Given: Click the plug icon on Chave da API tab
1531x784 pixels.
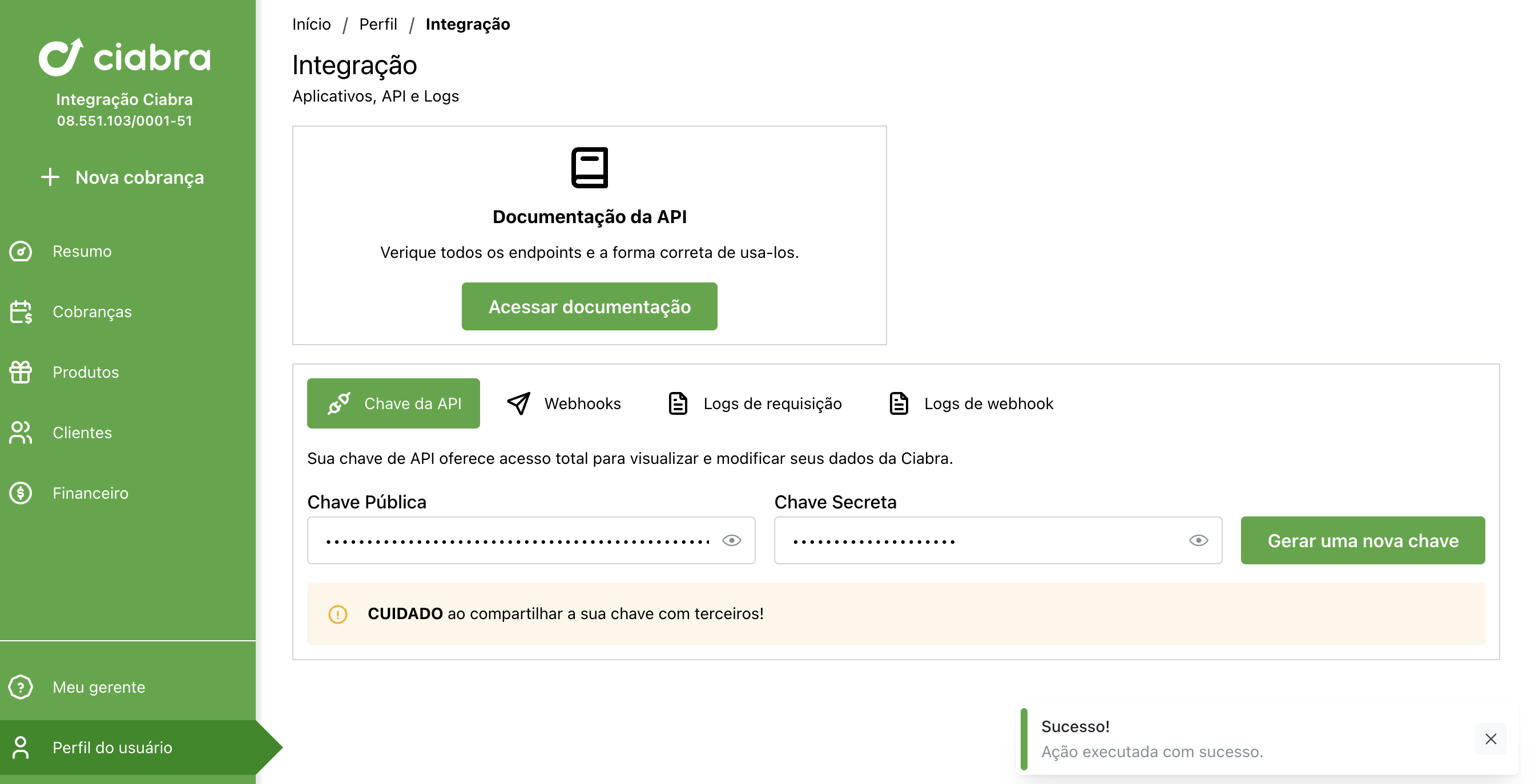Looking at the screenshot, I should [339, 403].
